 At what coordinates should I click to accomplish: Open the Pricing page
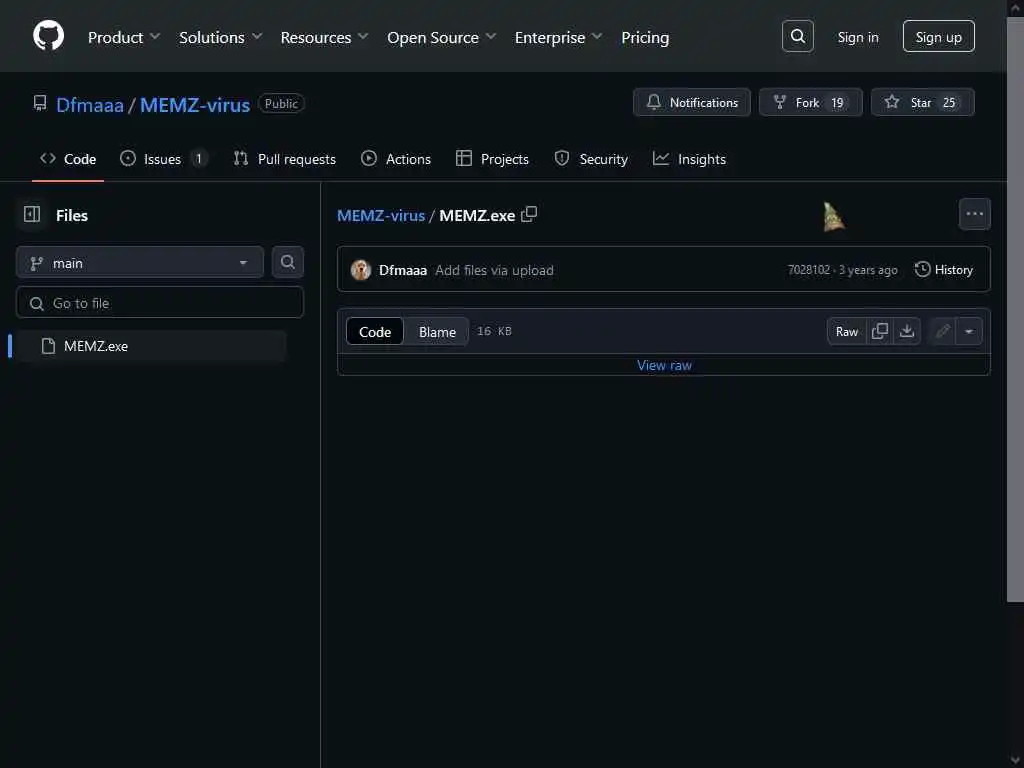point(645,37)
